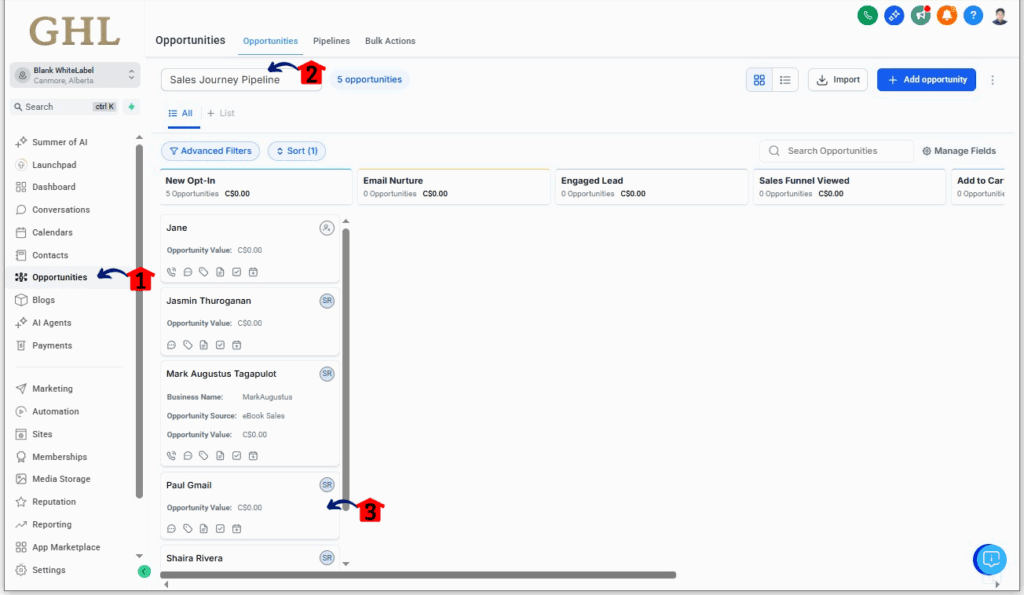The image size is (1024, 595).
Task: Click the sidebar Search box
Action: point(64,106)
